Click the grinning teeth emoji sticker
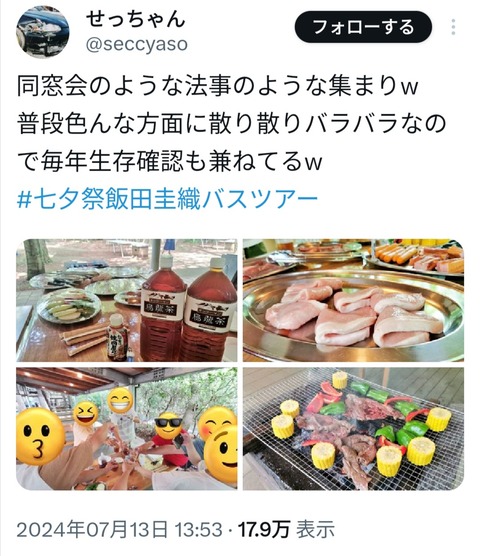 click(120, 400)
